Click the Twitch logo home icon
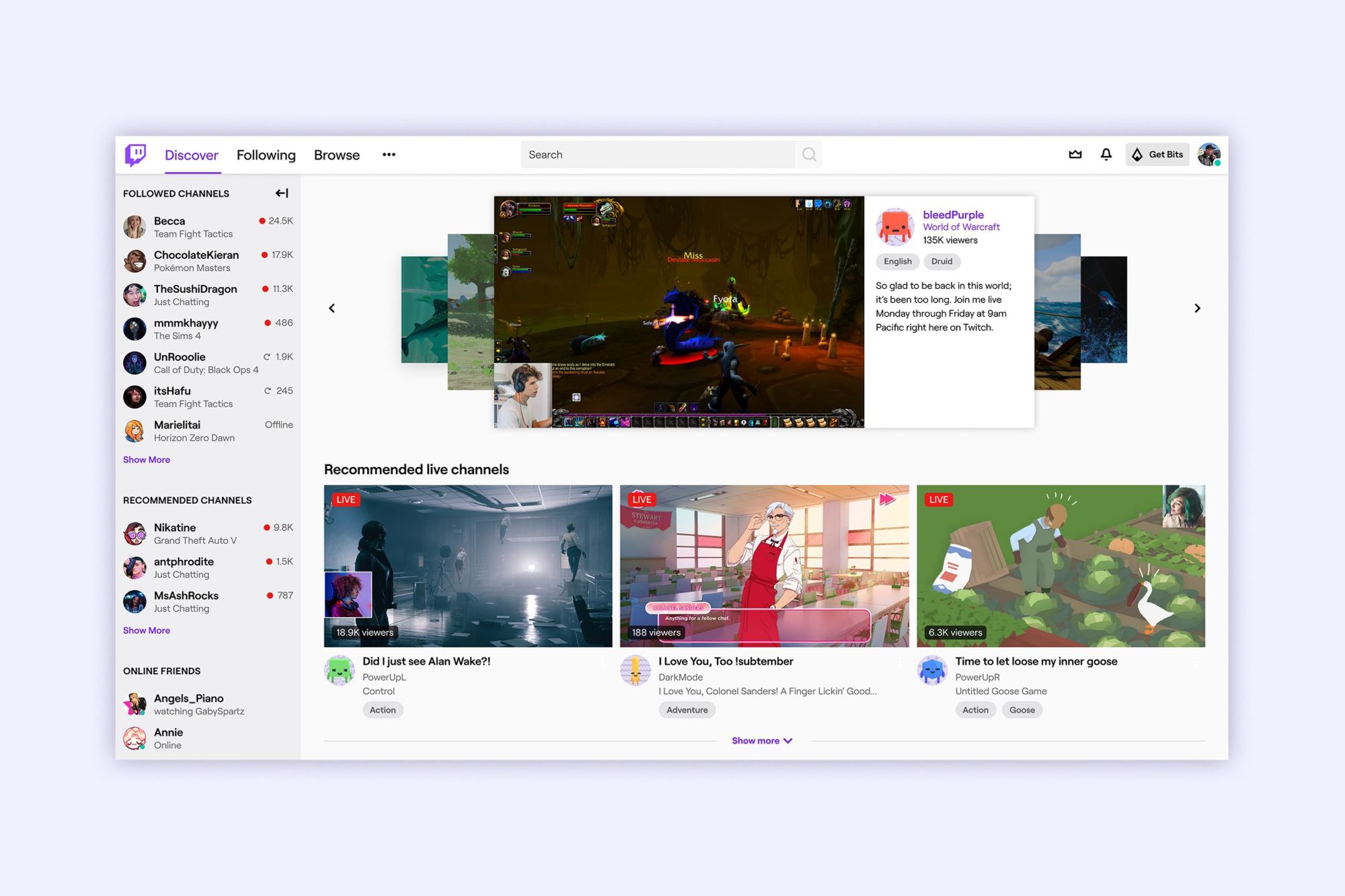Viewport: 1345px width, 896px height. (135, 155)
